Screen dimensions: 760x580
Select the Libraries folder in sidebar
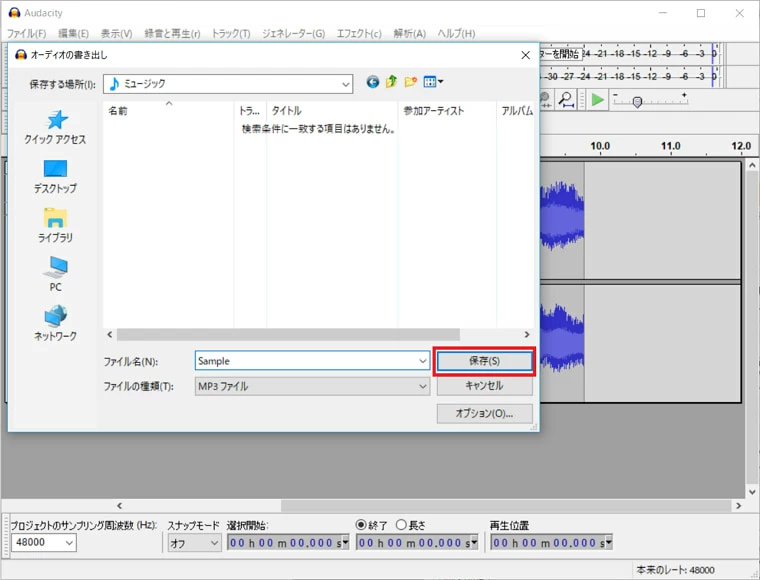point(55,219)
